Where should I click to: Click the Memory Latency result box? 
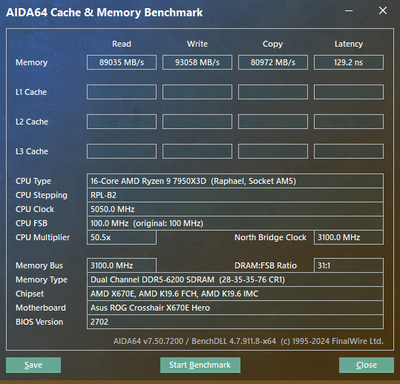pos(349,62)
